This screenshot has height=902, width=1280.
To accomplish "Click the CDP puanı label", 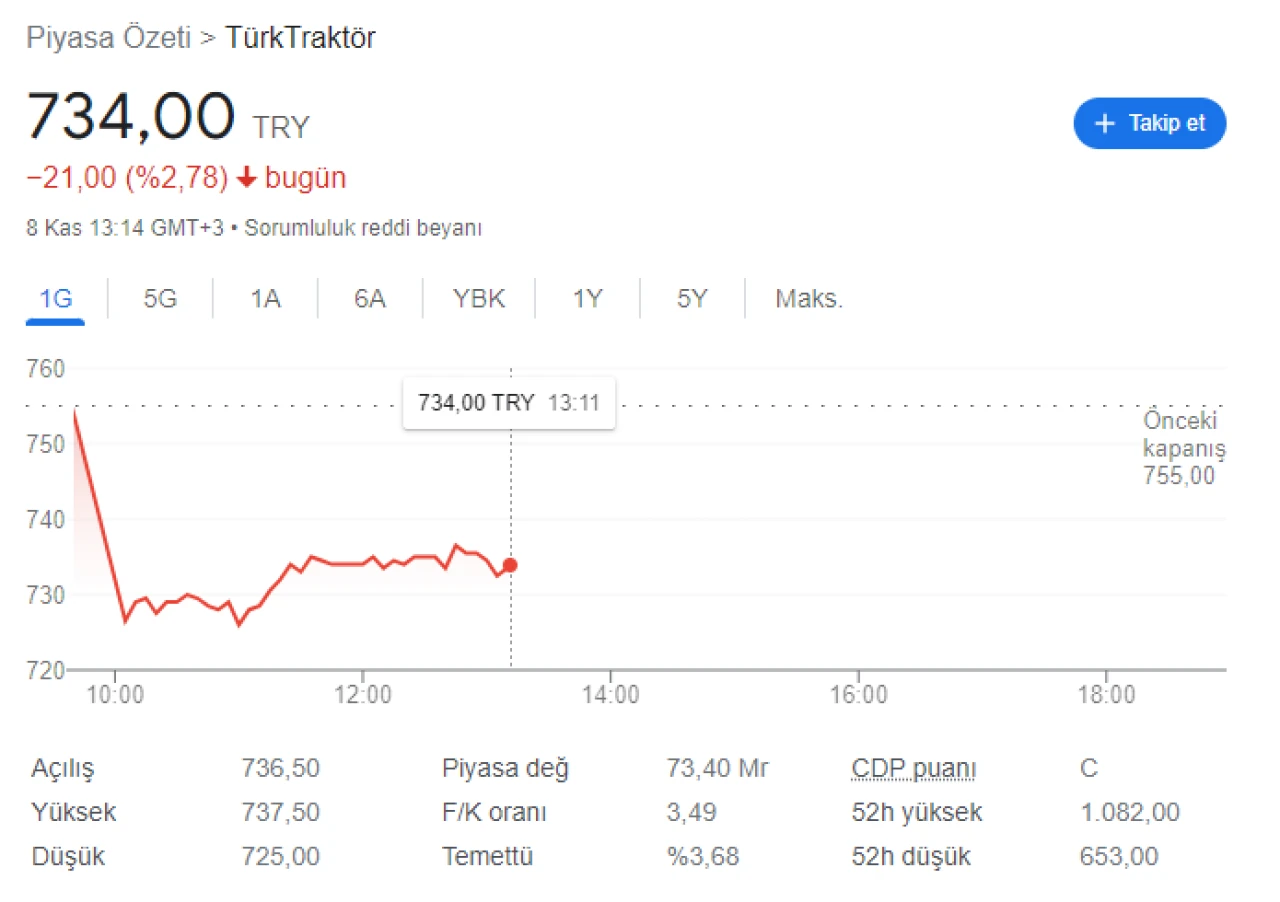I will [x=914, y=769].
